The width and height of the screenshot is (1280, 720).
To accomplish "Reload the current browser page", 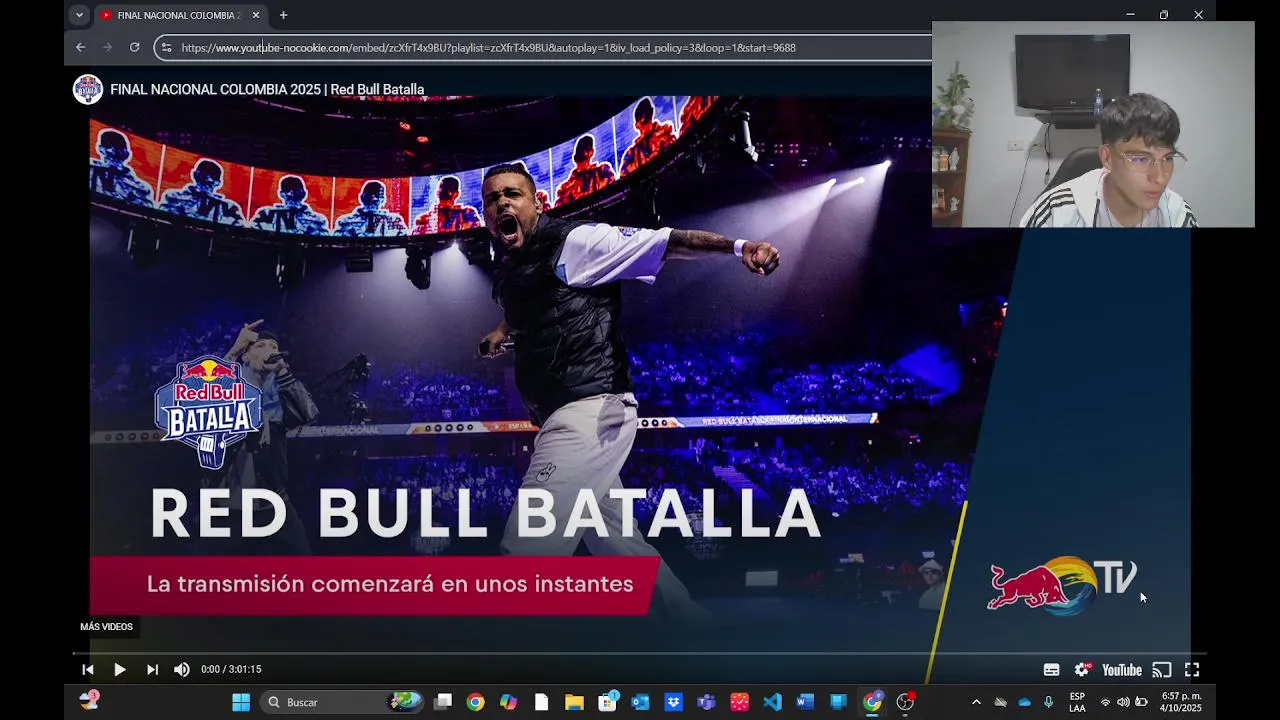I will click(x=134, y=47).
